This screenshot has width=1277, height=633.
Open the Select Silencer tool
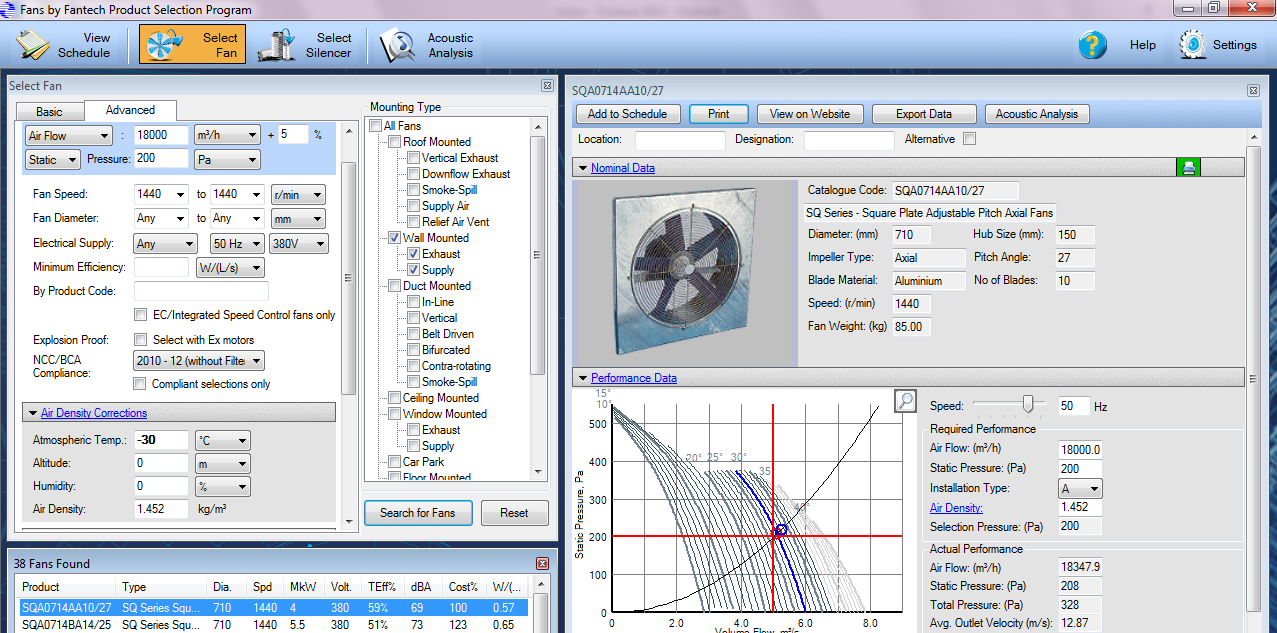coord(277,45)
